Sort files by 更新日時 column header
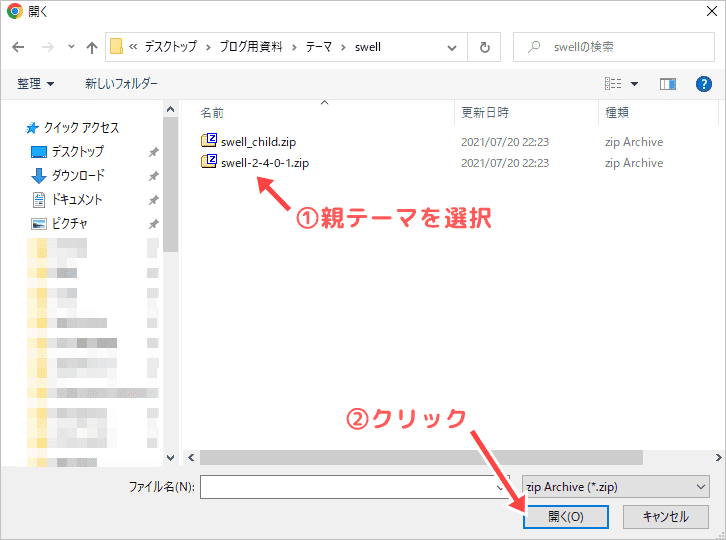This screenshot has width=726, height=540. [x=484, y=112]
